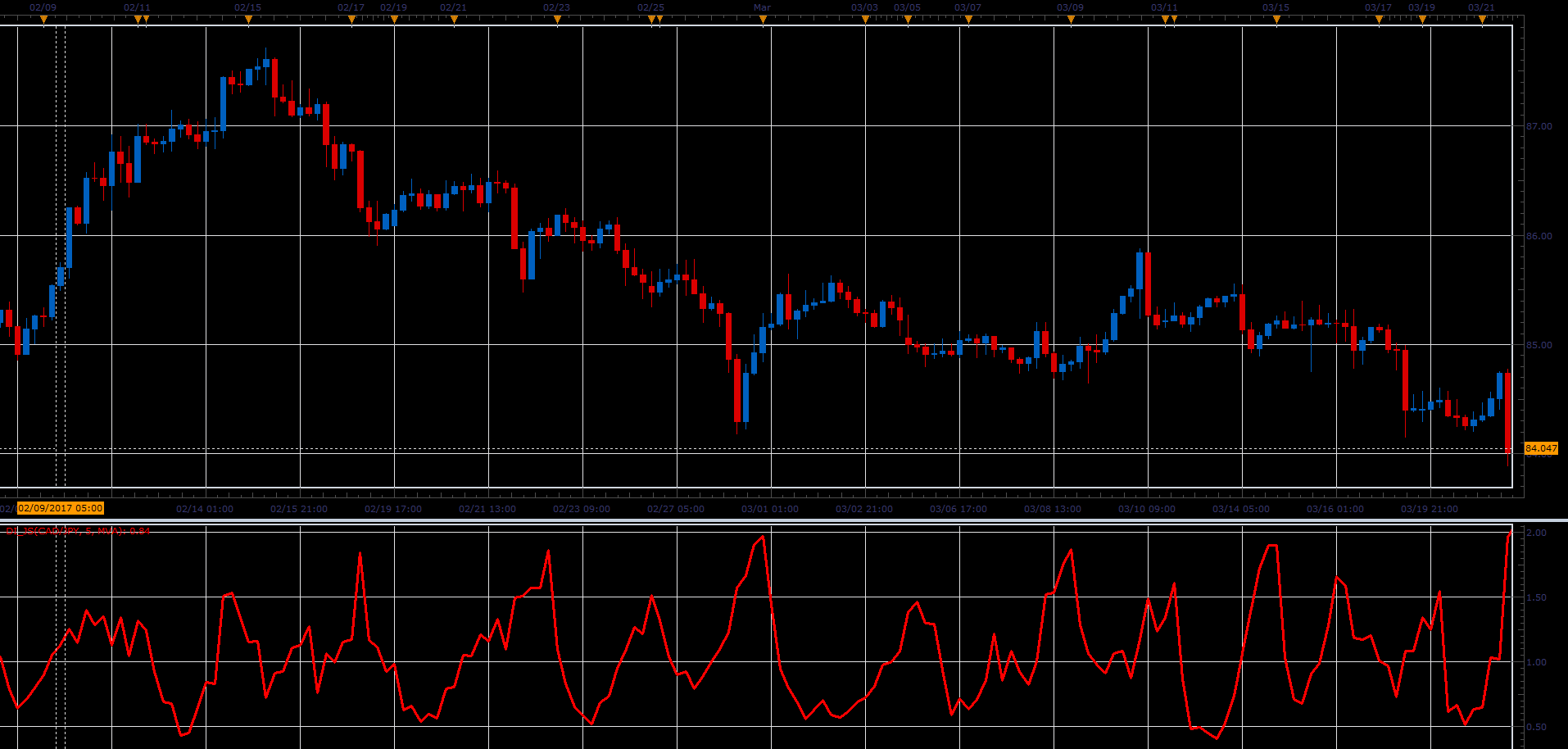Image resolution: width=1568 pixels, height=749 pixels.
Task: Click the orange marker under 03/05
Action: pos(908,20)
